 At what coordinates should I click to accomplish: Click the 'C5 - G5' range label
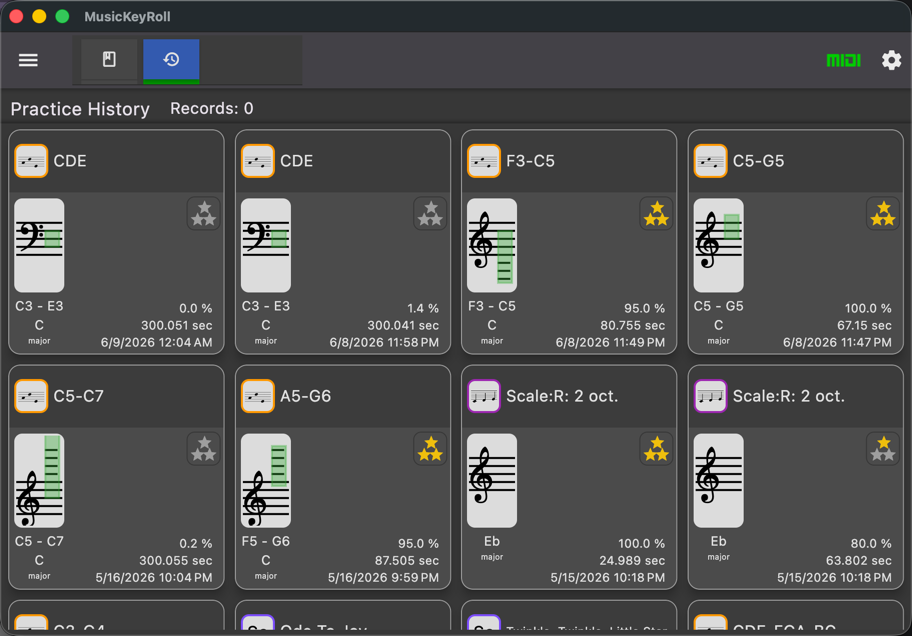tap(718, 306)
